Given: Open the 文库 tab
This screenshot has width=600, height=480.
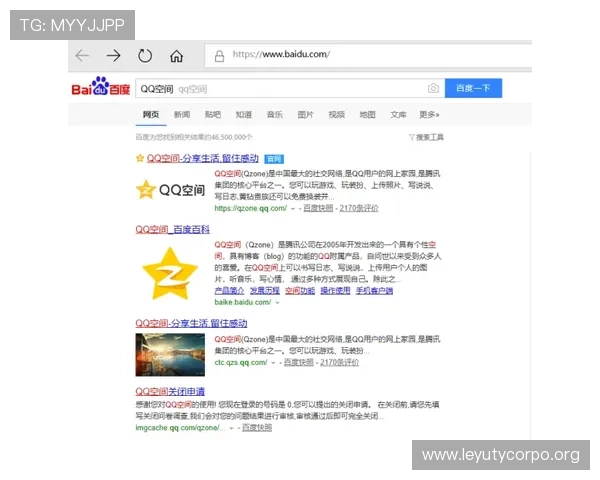Looking at the screenshot, I should (x=398, y=114).
